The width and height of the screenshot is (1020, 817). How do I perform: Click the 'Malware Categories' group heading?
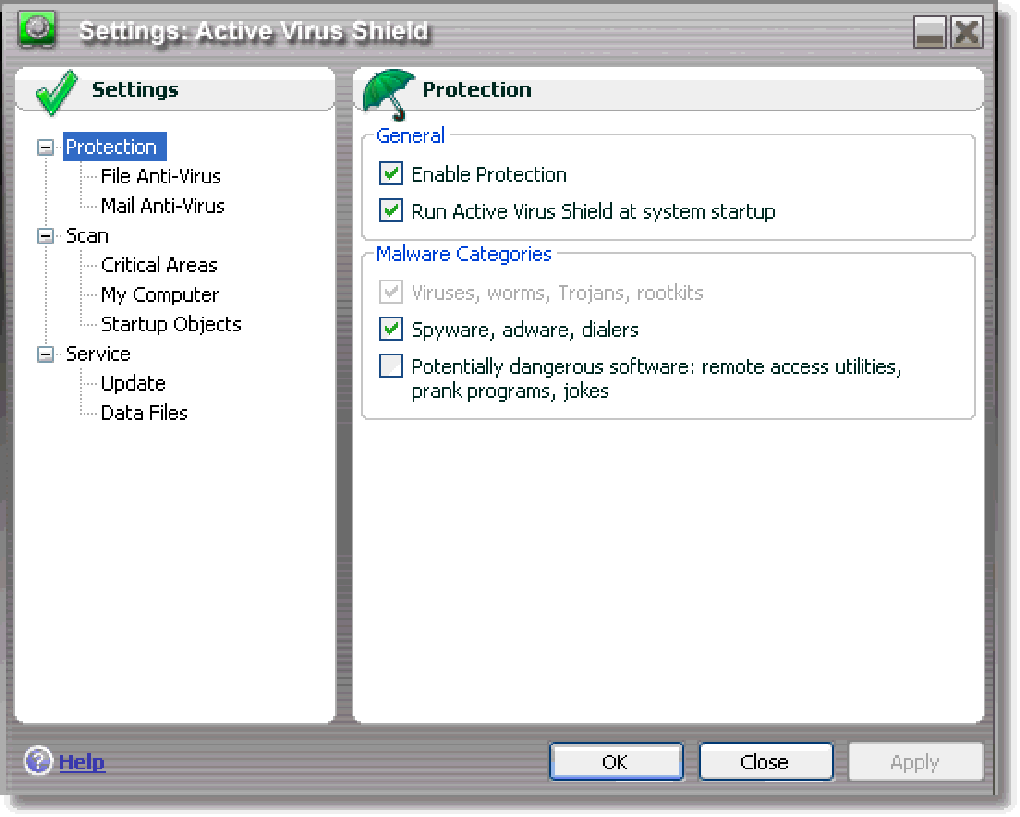coord(464,254)
